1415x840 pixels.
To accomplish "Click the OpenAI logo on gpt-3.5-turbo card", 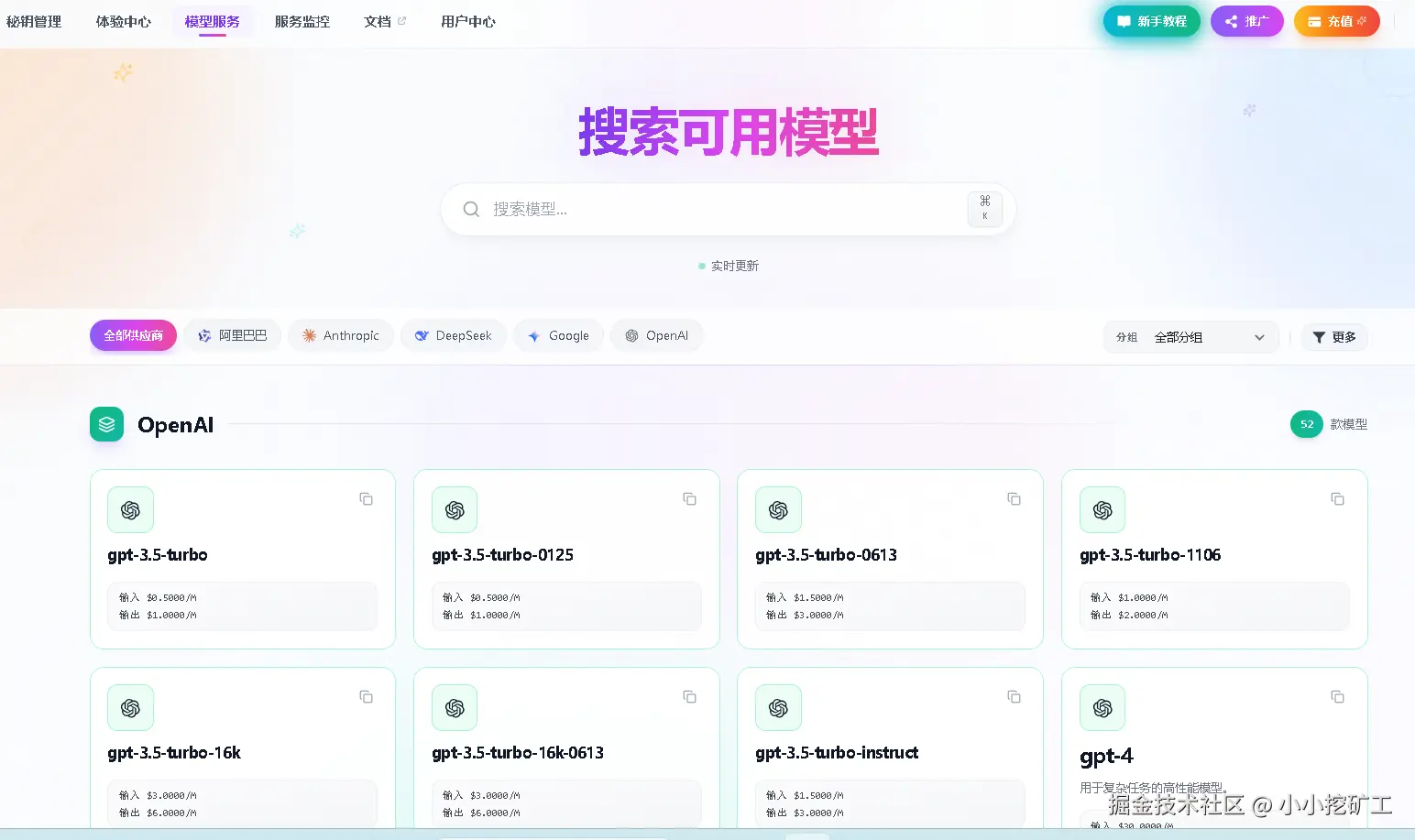I will pyautogui.click(x=130, y=510).
